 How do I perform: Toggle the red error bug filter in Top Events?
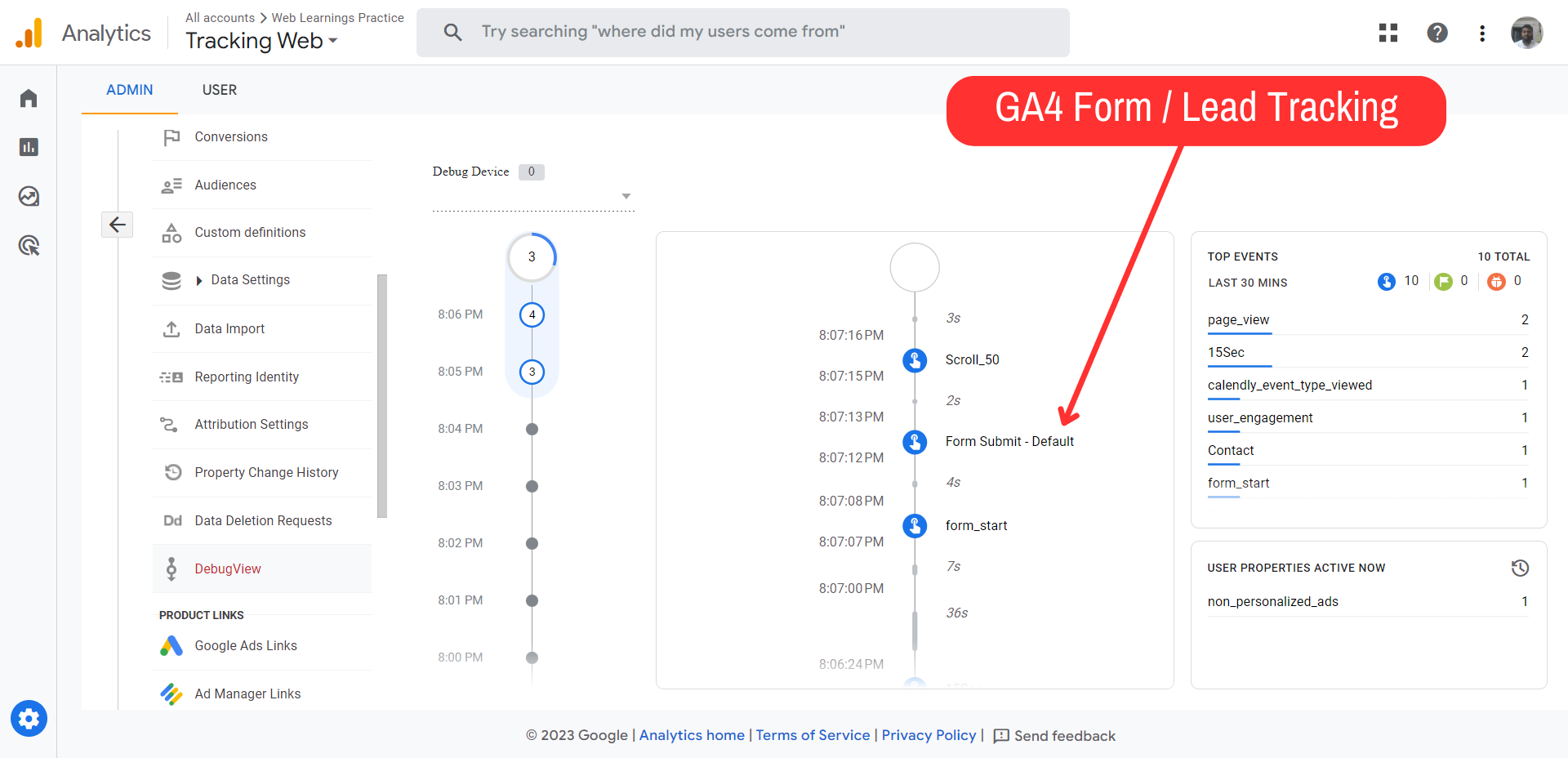click(x=1497, y=281)
